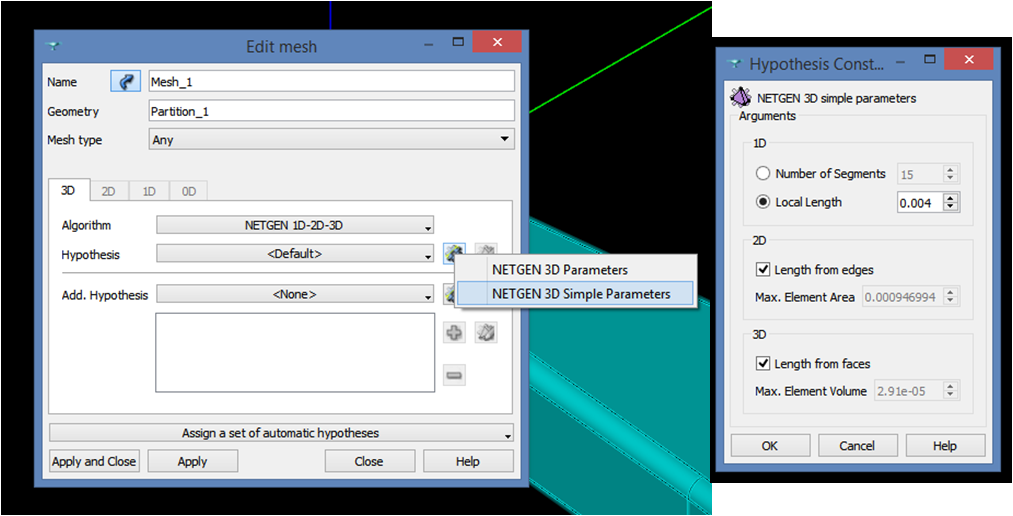Image resolution: width=1013 pixels, height=516 pixels.
Task: Click the Max. Element Area value field
Action: 903,297
